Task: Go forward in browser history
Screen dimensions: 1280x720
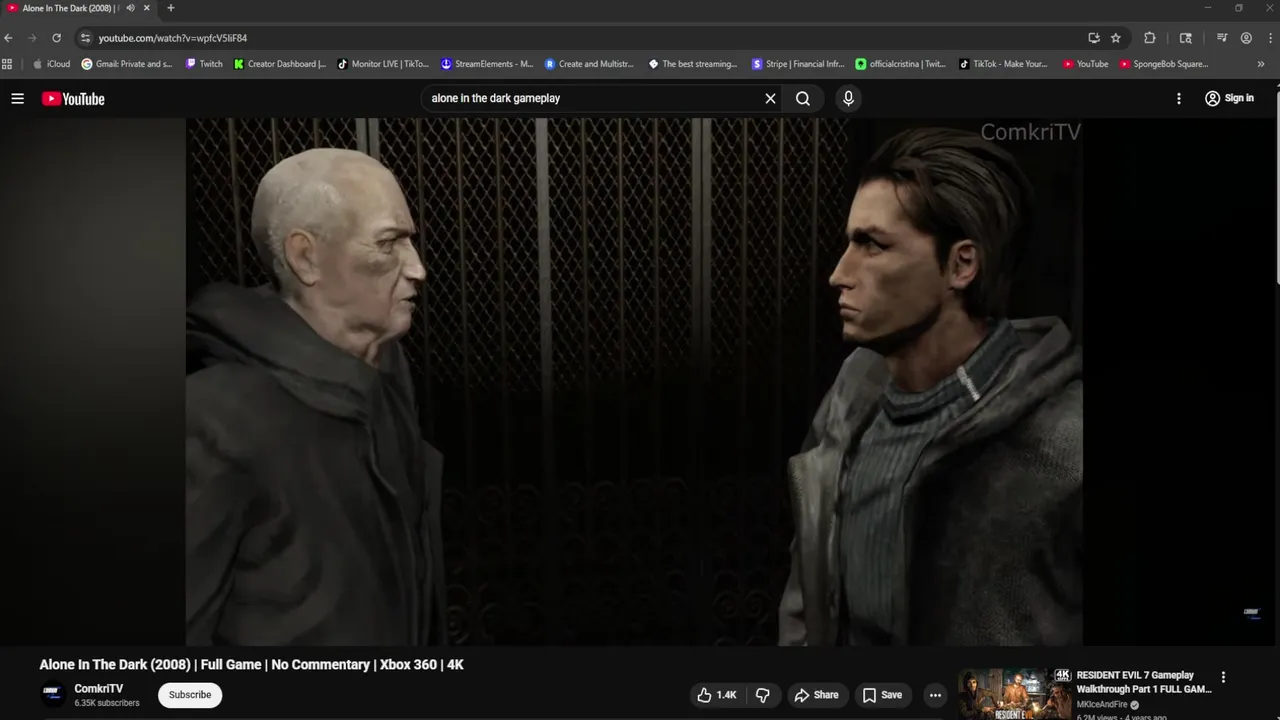Action: click(x=32, y=38)
